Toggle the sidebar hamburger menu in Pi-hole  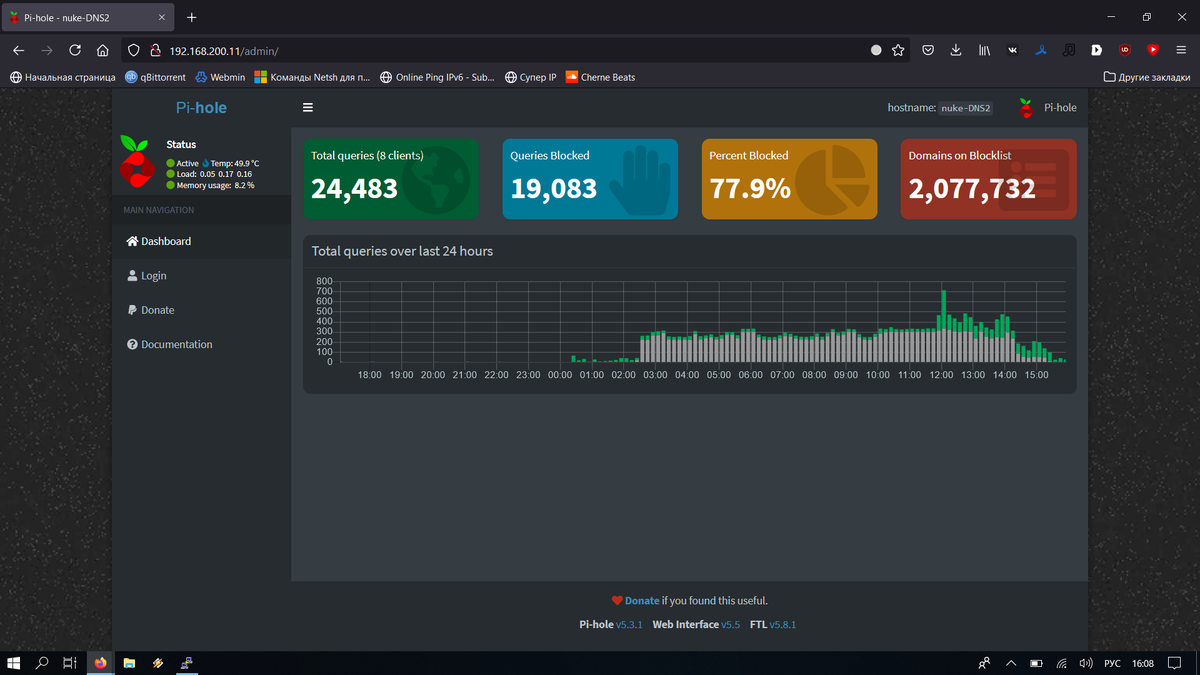pos(308,108)
